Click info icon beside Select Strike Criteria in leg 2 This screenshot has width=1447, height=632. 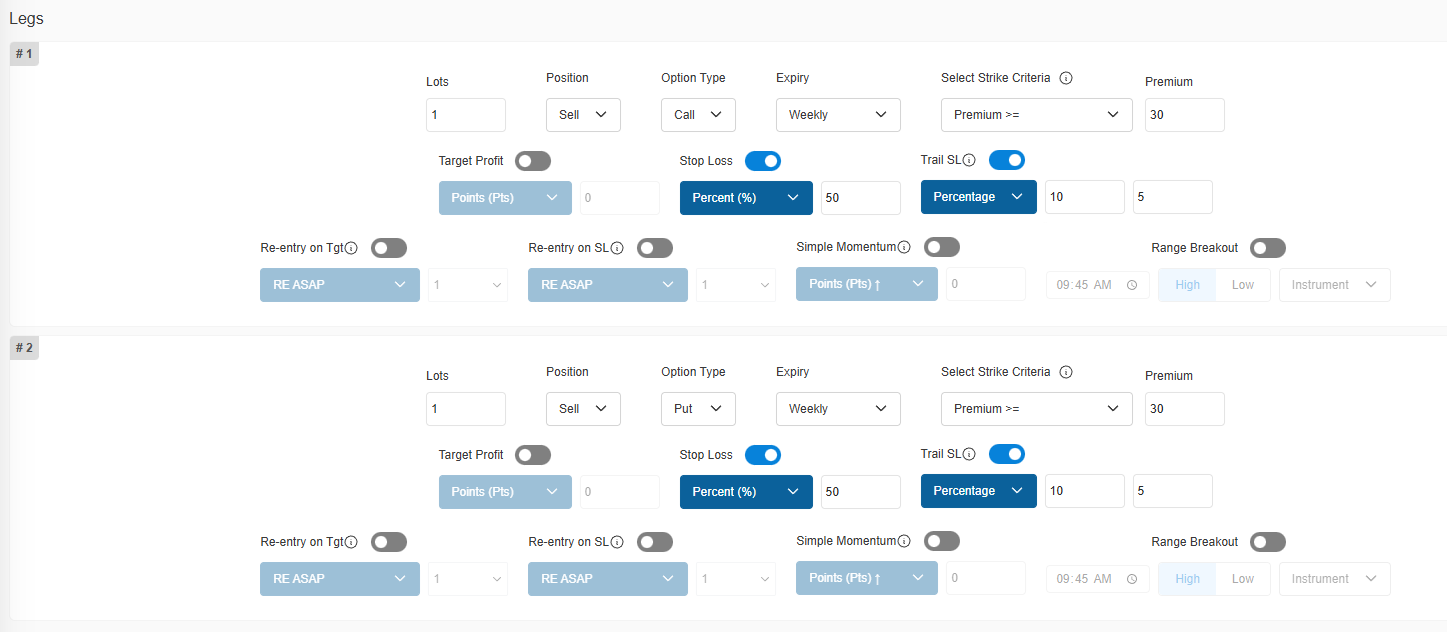click(x=1066, y=372)
